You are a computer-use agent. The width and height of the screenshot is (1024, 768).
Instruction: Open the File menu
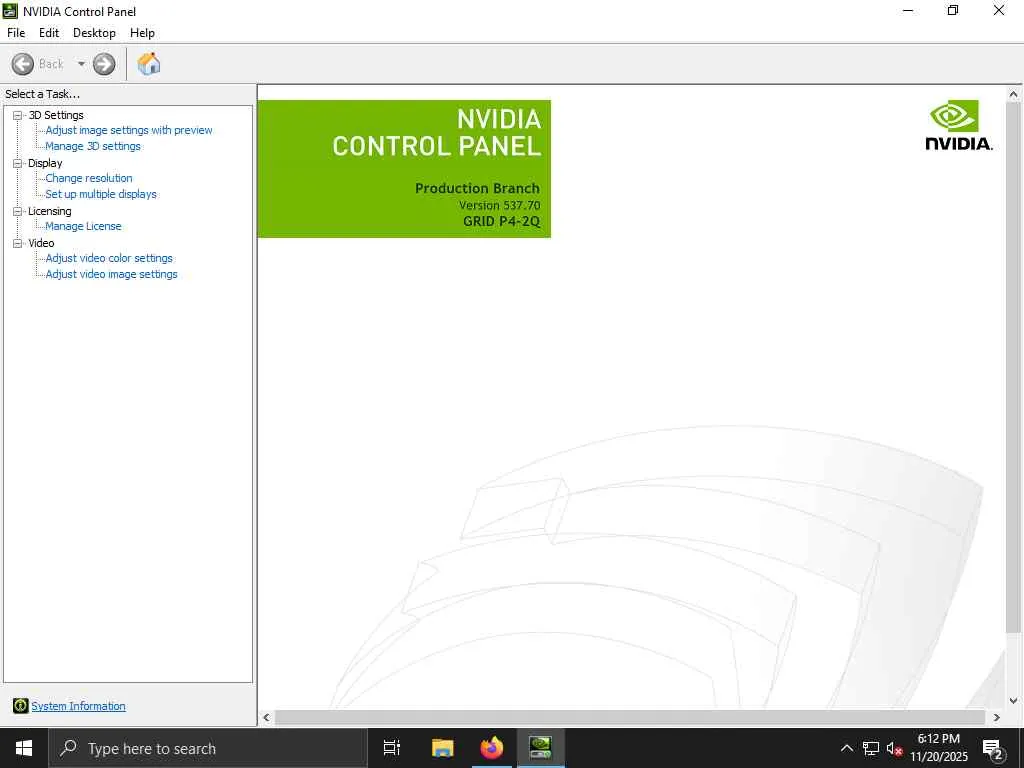[x=16, y=33]
